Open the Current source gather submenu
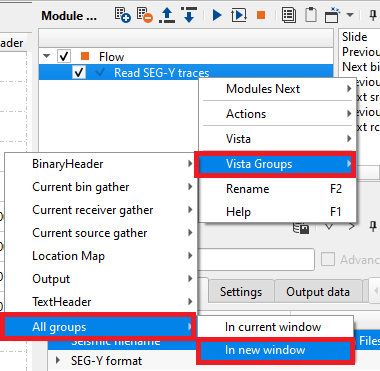 click(x=101, y=233)
